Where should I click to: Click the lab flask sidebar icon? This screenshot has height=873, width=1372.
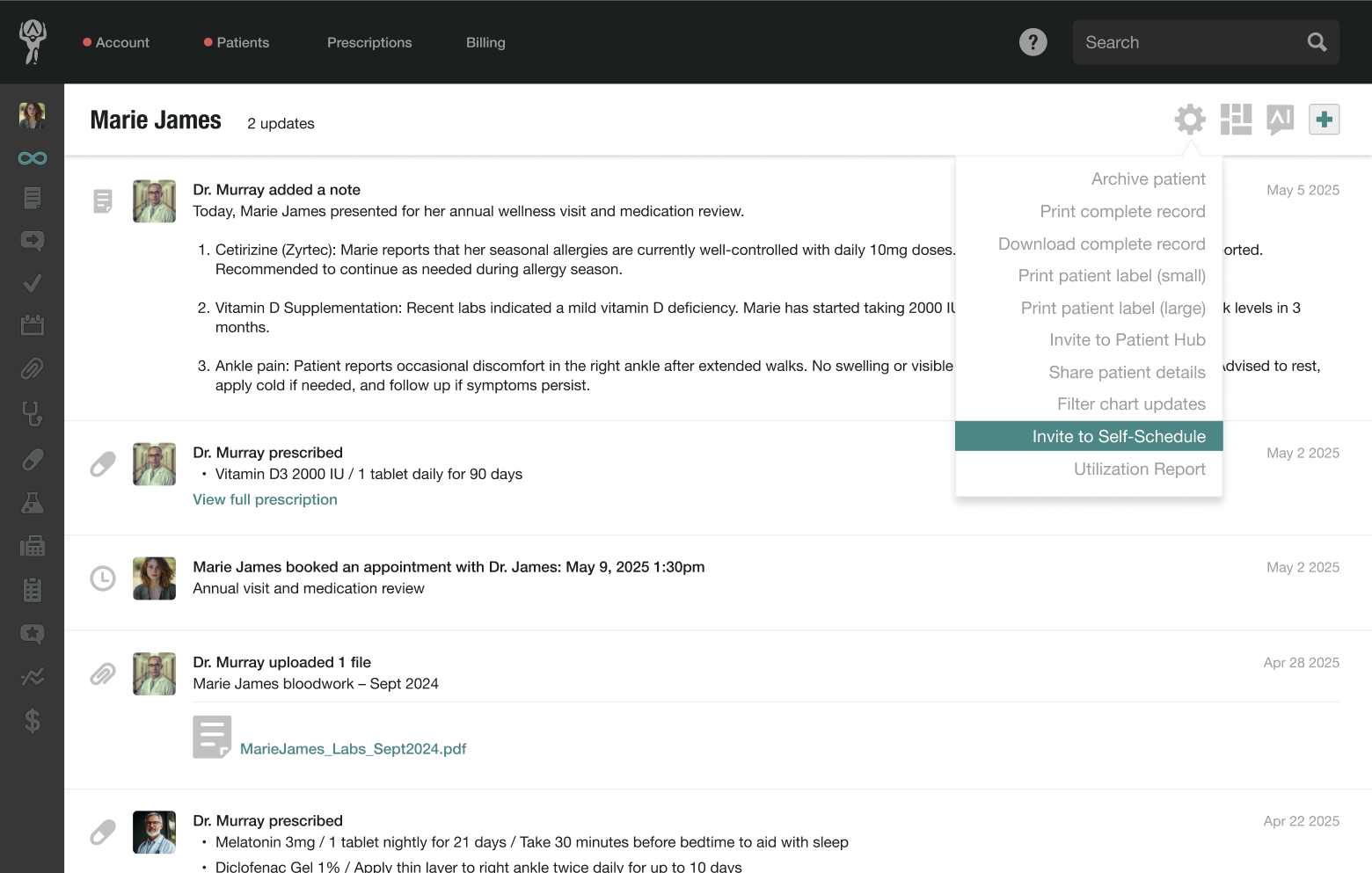33,503
